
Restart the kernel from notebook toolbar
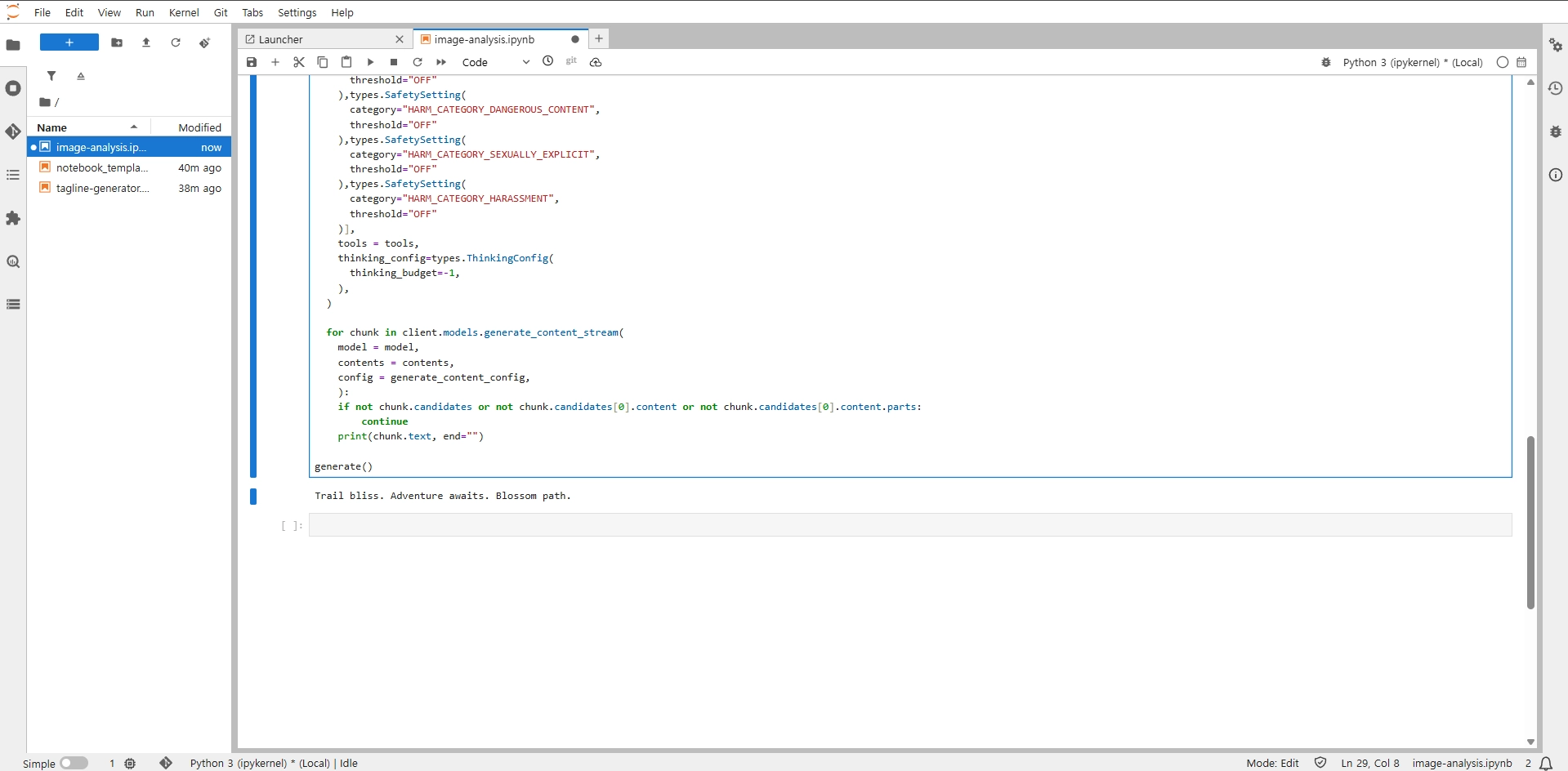point(418,62)
